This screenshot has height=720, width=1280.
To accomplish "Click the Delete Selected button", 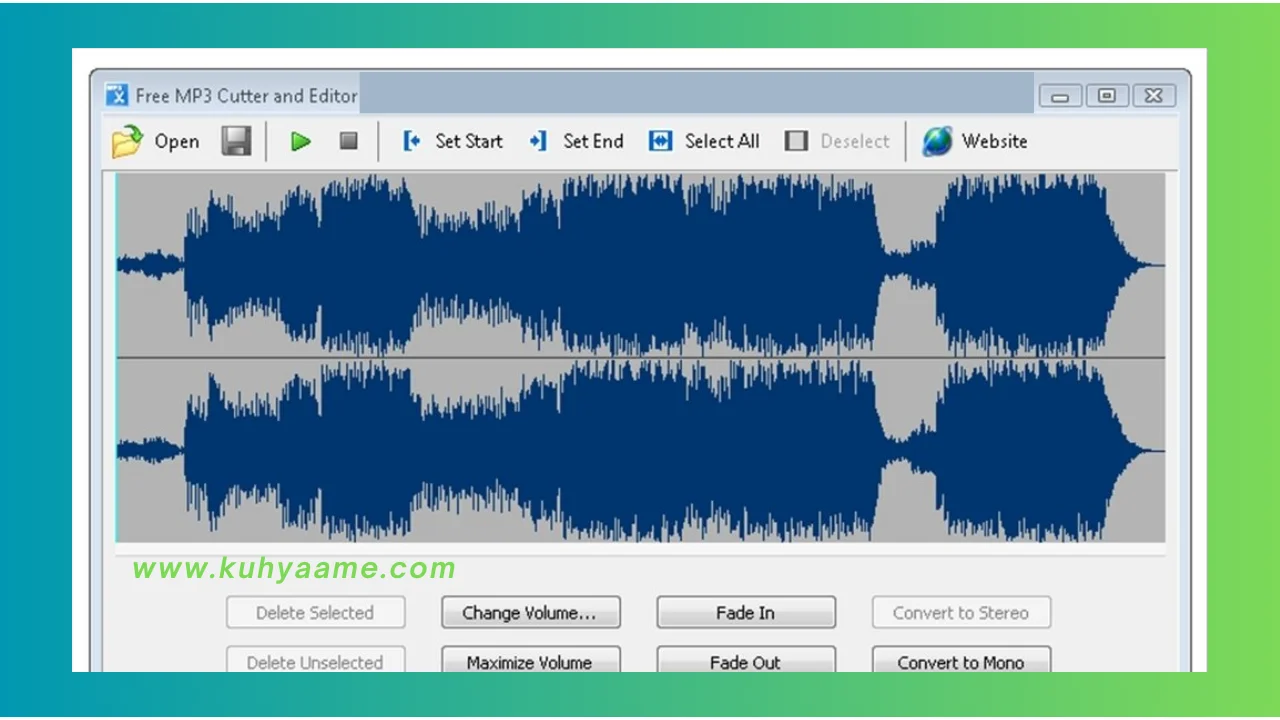I will tap(315, 613).
